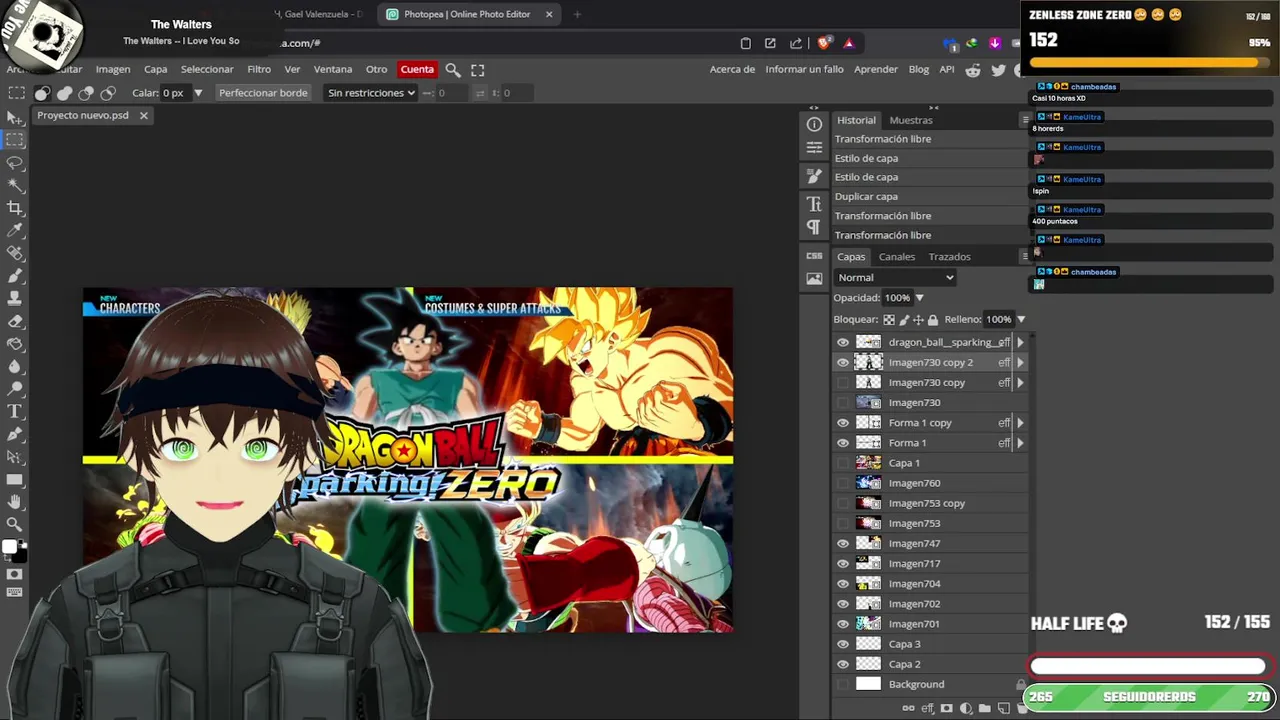Open the Sin restricciones dropdown
Viewport: 1280px width, 720px height.
pos(371,93)
